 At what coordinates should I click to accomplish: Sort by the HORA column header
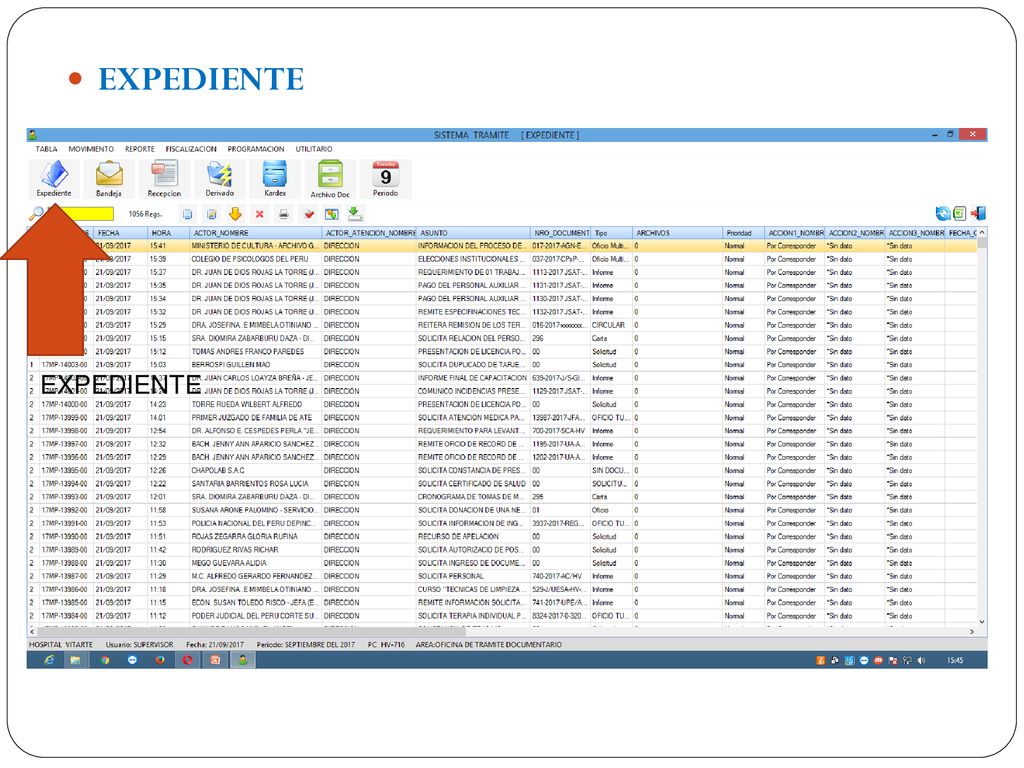(x=168, y=232)
